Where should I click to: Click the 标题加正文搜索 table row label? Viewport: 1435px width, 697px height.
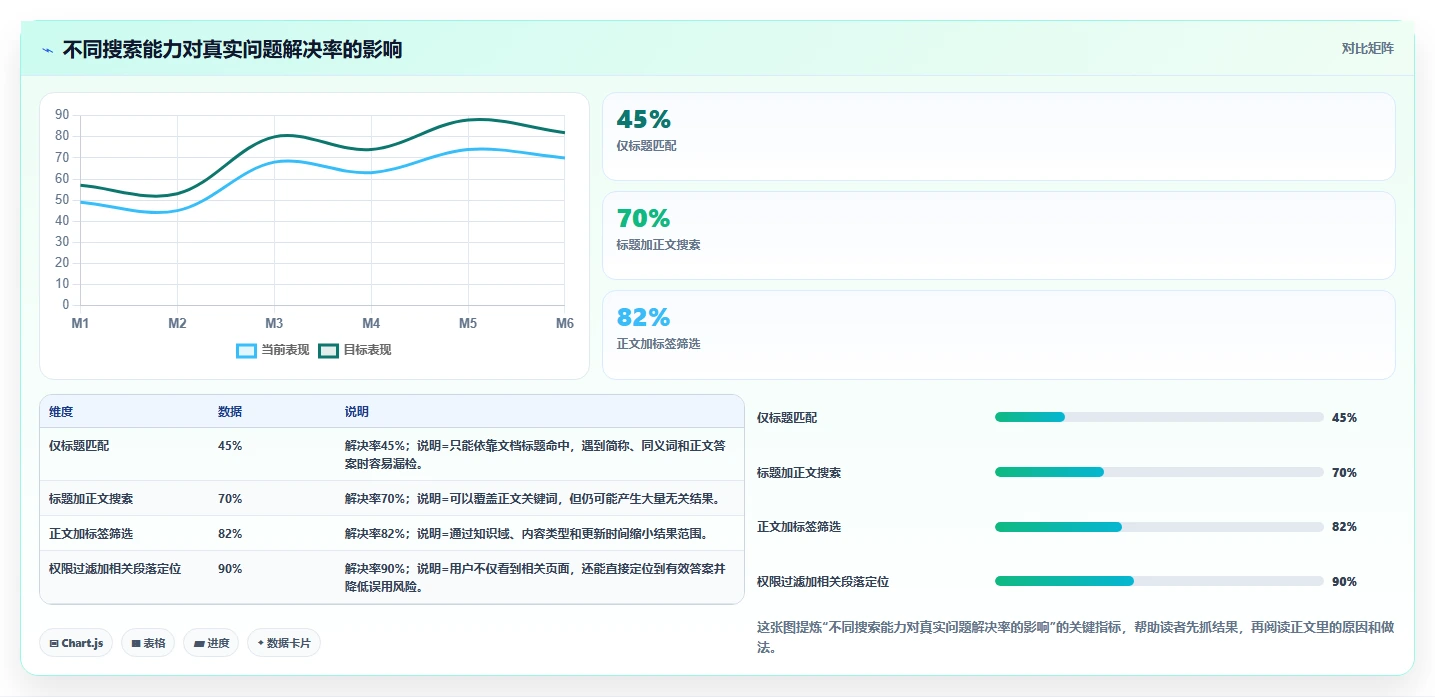[91, 498]
